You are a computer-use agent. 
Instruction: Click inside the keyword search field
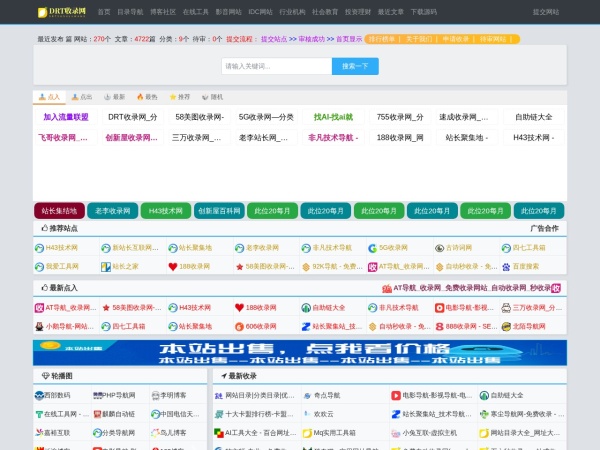coord(276,66)
